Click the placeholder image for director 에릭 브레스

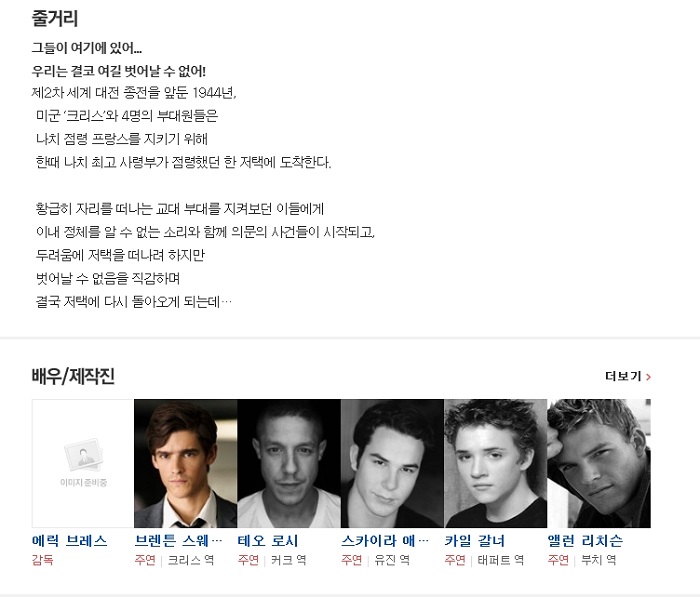[83, 463]
